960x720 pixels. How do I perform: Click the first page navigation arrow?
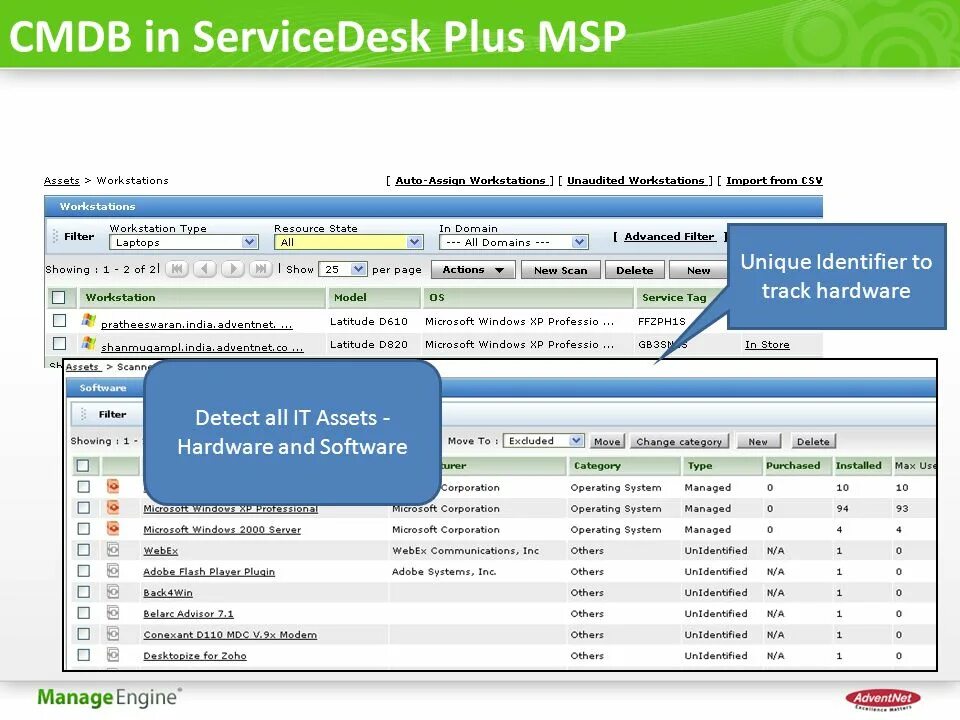point(177,269)
